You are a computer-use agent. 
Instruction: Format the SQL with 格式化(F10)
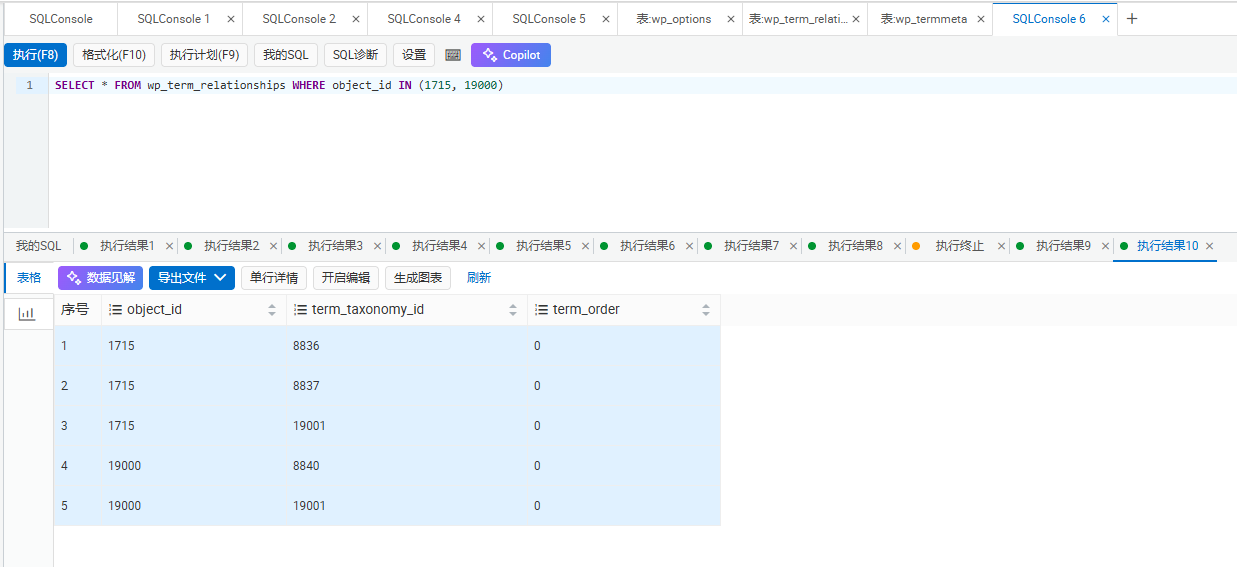[x=113, y=55]
